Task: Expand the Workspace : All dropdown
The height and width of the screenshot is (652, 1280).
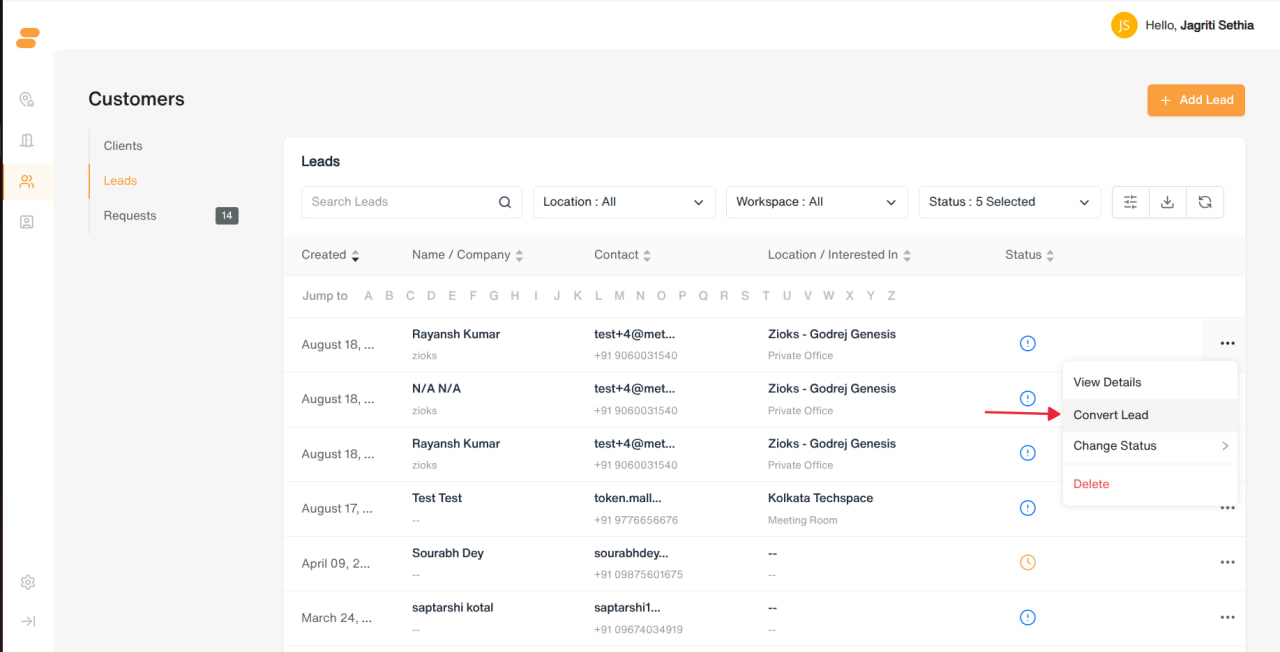Action: pyautogui.click(x=817, y=202)
